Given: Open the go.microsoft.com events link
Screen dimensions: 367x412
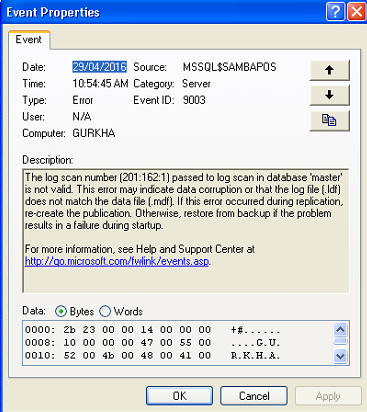Looking at the screenshot, I should 117,261.
